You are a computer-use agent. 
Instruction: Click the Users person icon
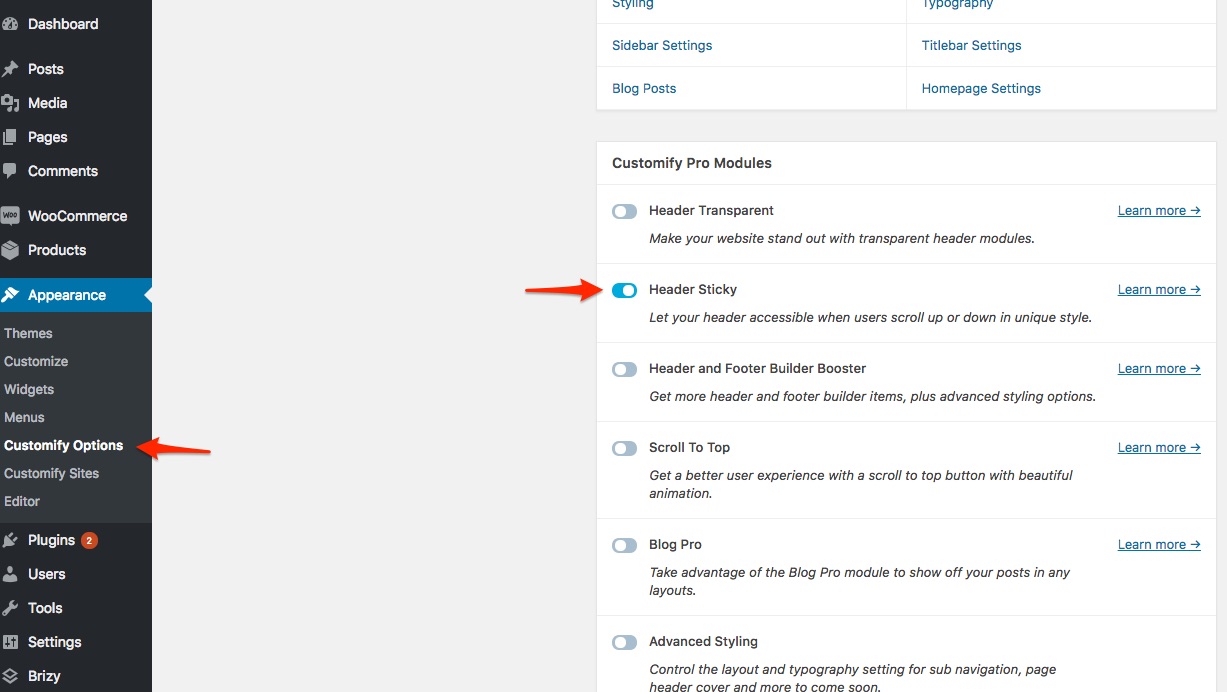pos(10,574)
